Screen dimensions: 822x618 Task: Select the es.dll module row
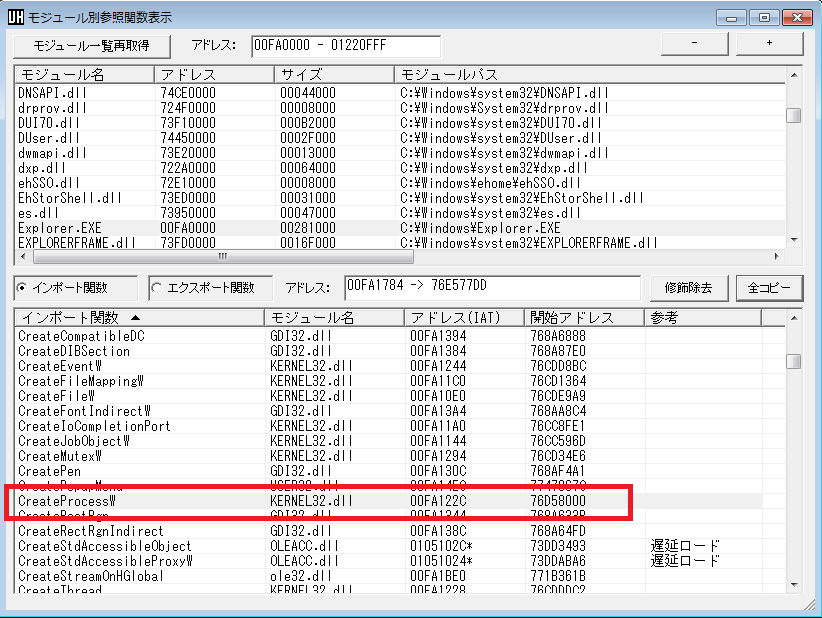click(401, 213)
